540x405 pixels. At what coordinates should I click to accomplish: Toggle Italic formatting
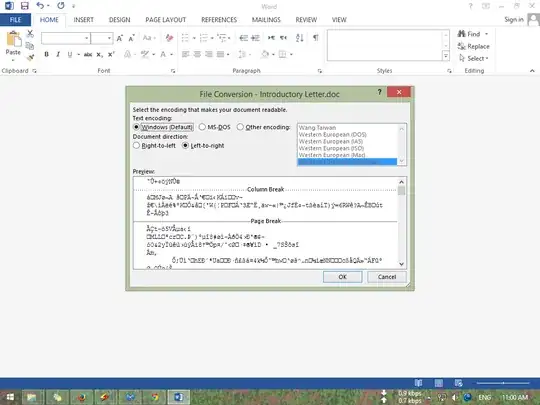coord(58,54)
